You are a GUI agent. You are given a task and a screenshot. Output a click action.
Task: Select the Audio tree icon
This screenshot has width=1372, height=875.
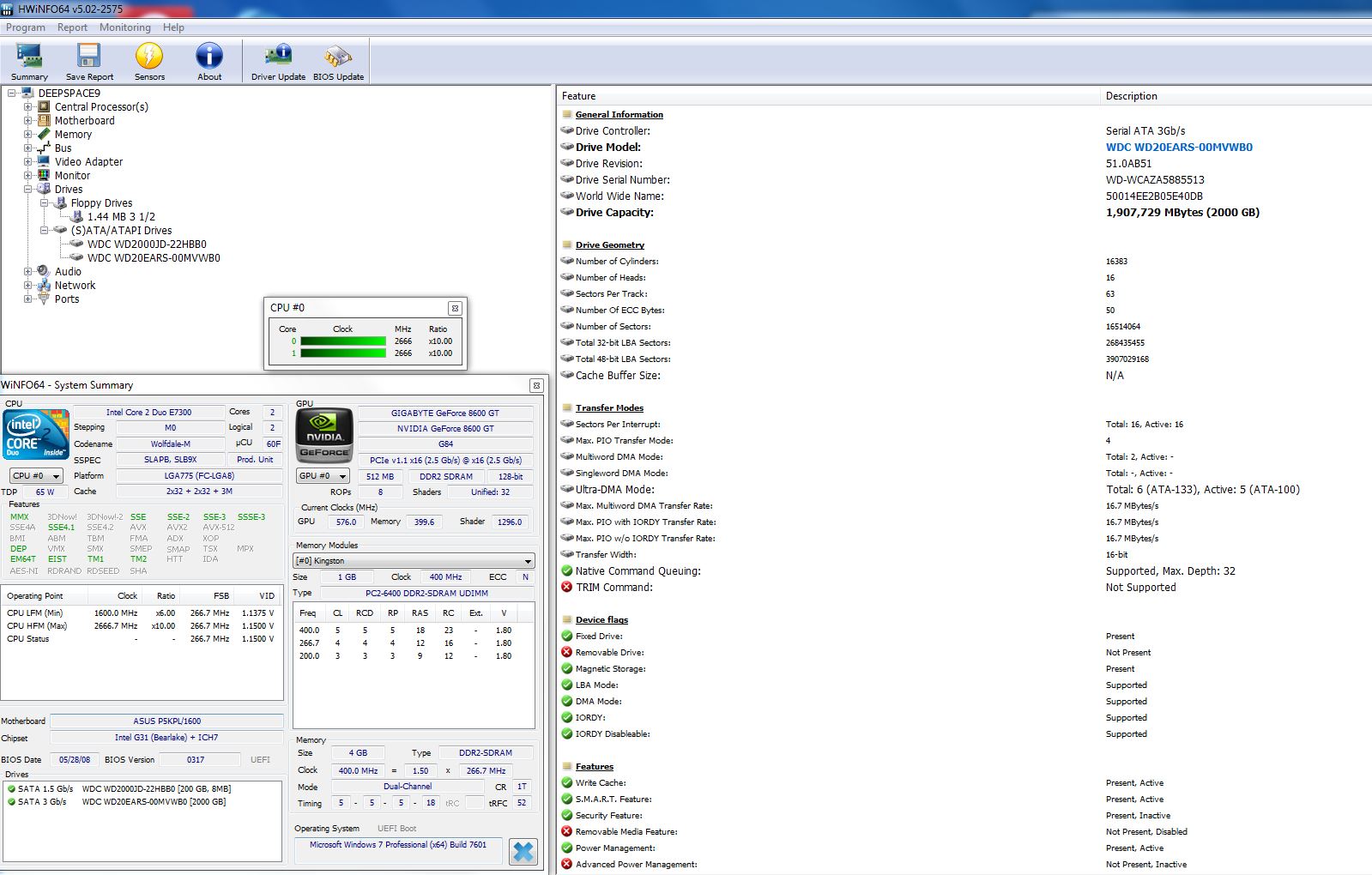point(44,272)
